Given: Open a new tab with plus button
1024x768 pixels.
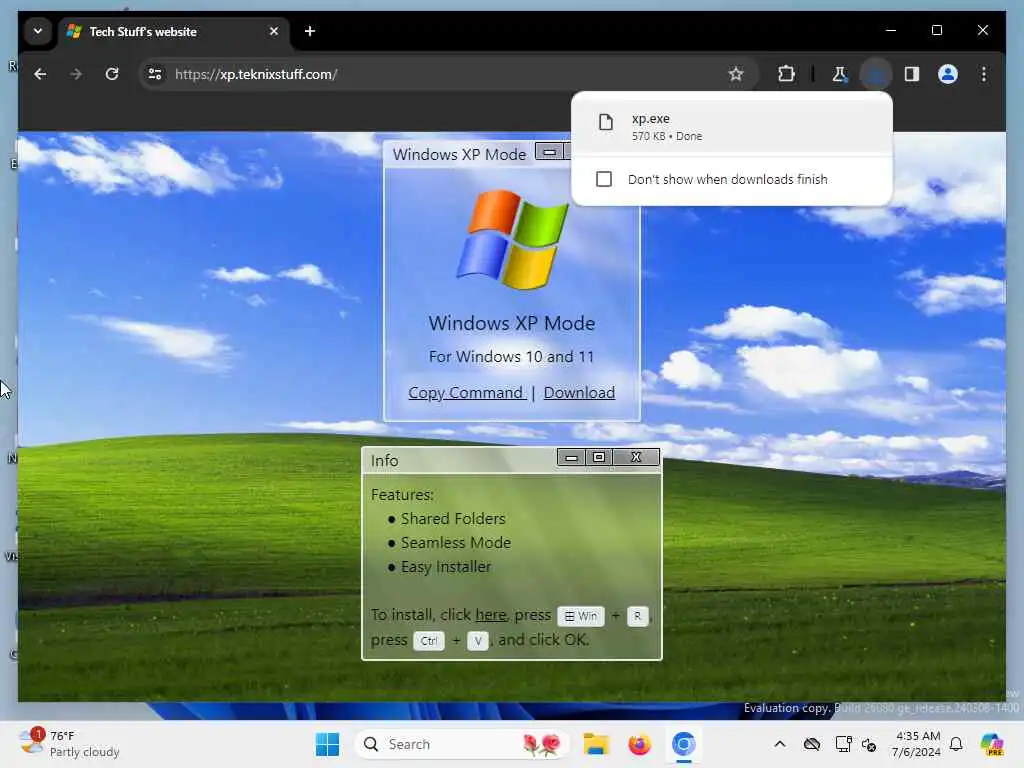Looking at the screenshot, I should (310, 31).
